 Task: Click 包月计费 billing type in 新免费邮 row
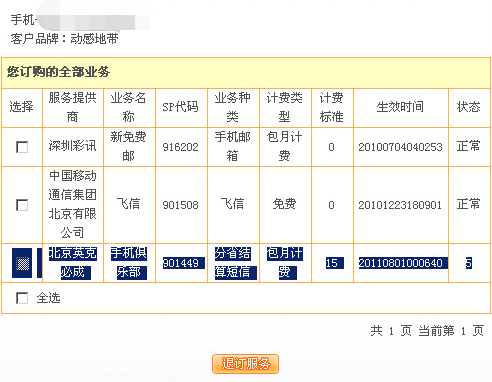click(284, 147)
